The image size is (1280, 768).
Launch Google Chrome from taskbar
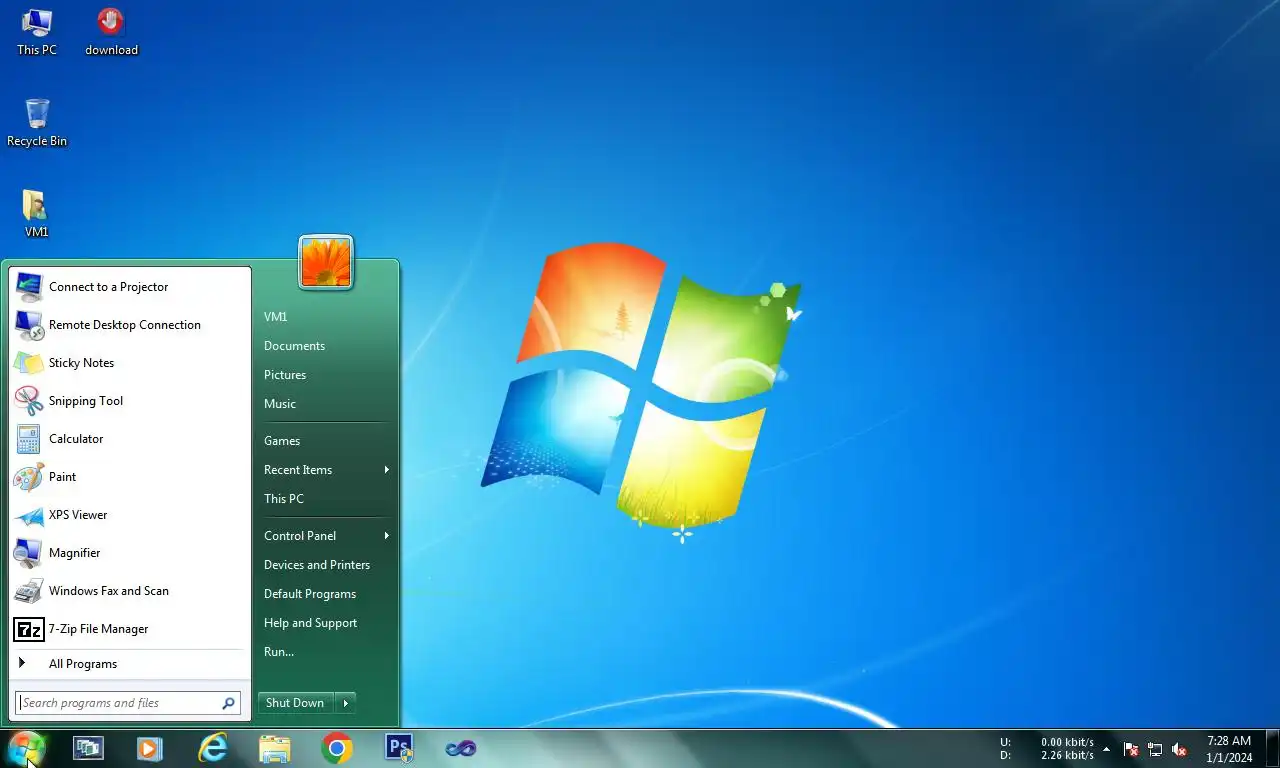click(337, 748)
